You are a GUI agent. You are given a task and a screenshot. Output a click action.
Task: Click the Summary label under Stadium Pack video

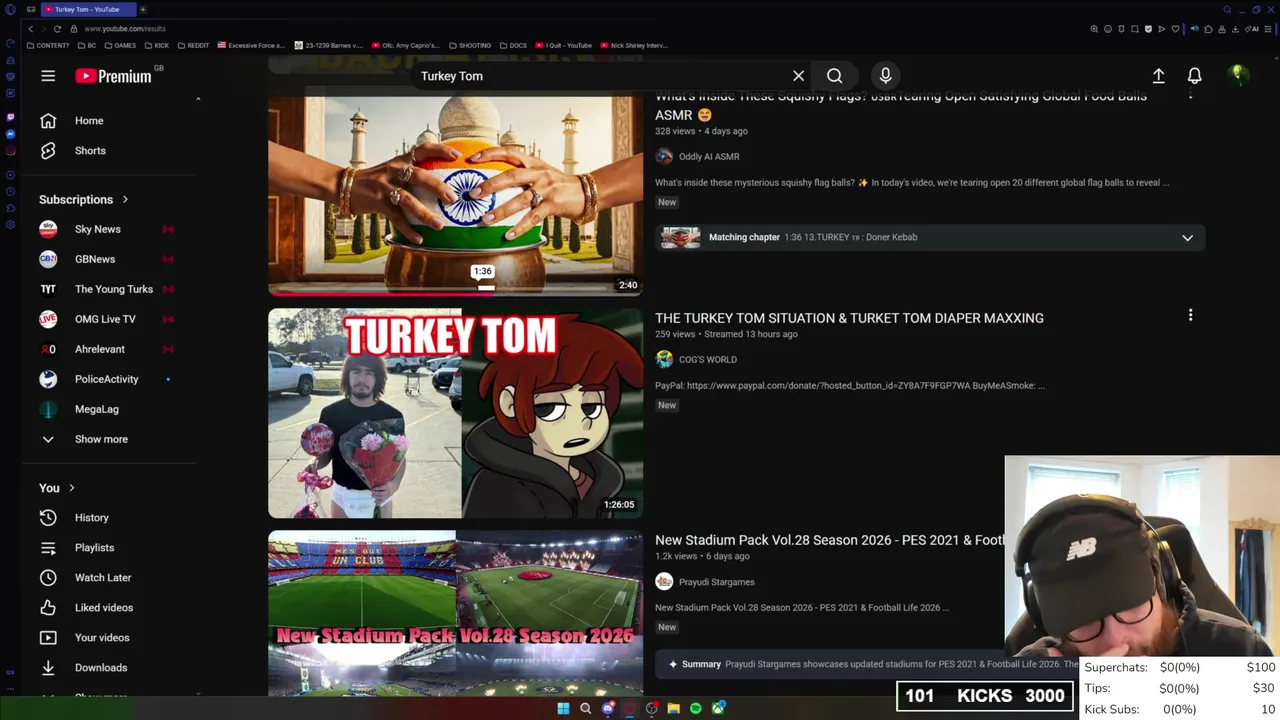(x=701, y=664)
